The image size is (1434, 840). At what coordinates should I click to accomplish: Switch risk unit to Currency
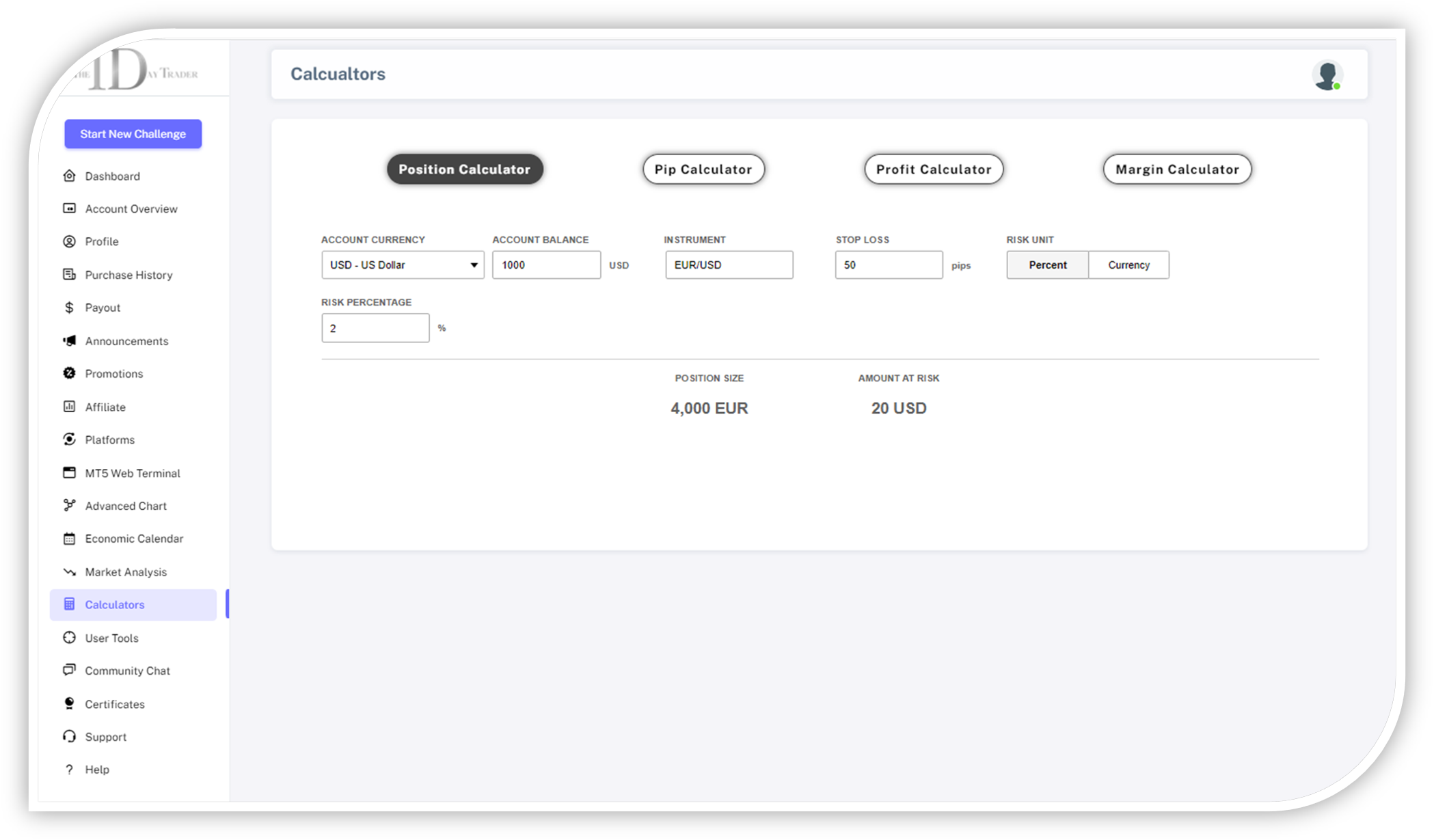(x=1128, y=265)
